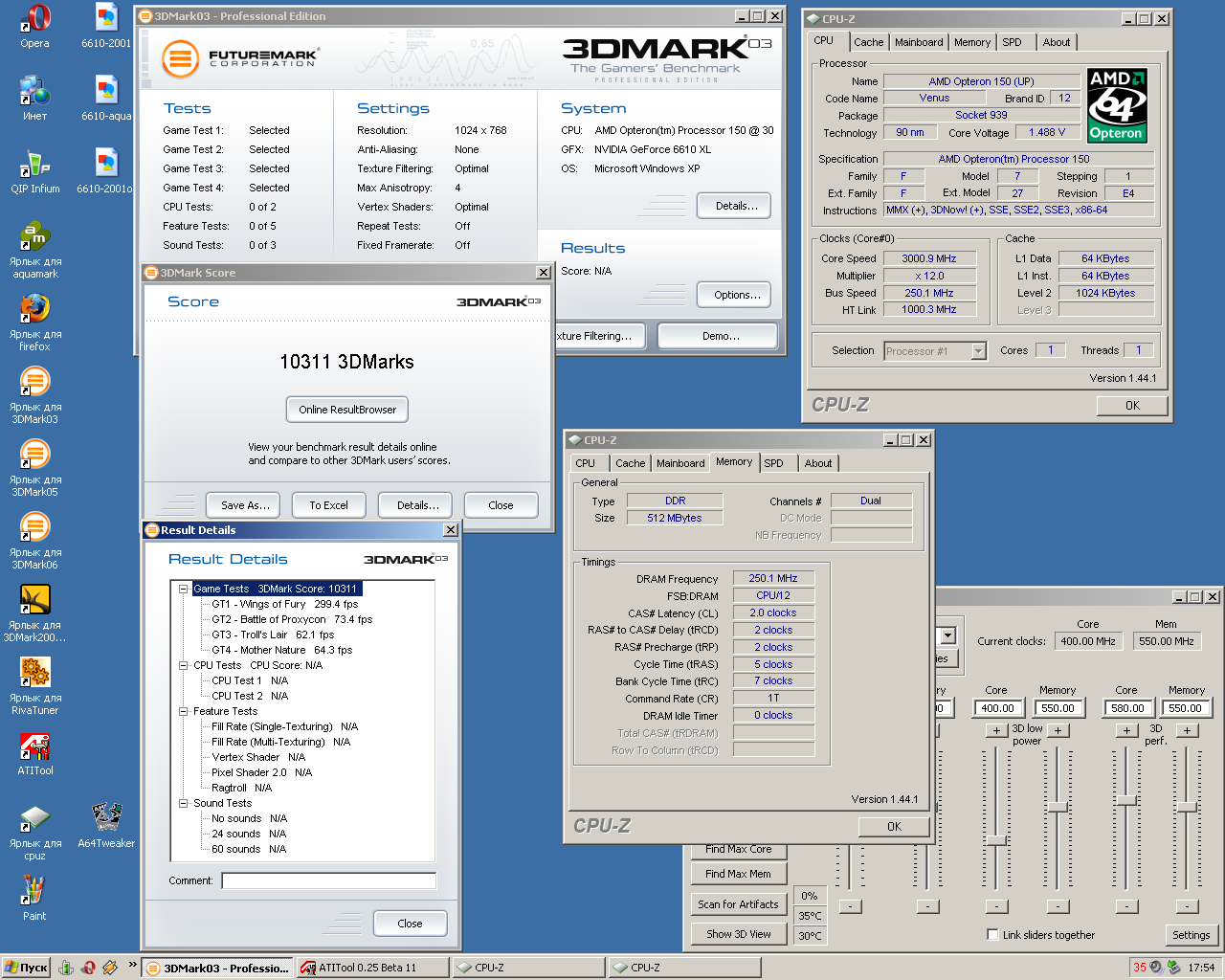This screenshot has width=1225, height=980.
Task: Open ATITool Settings button
Action: pyautogui.click(x=1192, y=935)
